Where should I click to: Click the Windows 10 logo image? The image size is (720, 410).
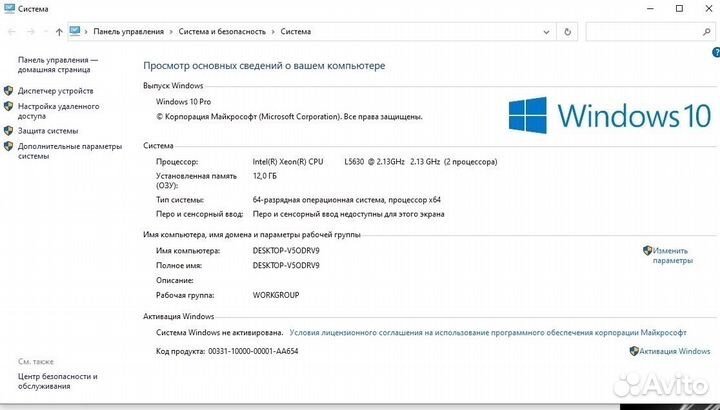pyautogui.click(x=609, y=115)
